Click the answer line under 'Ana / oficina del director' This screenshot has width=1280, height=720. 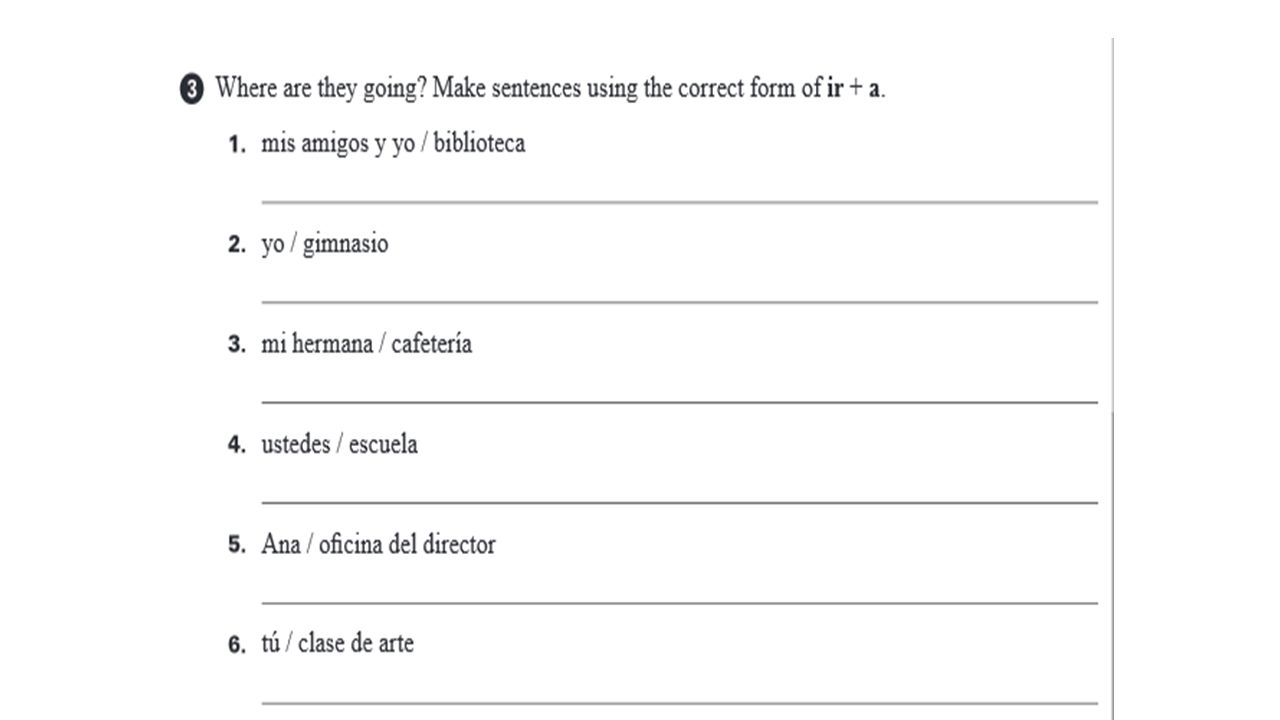click(x=679, y=603)
